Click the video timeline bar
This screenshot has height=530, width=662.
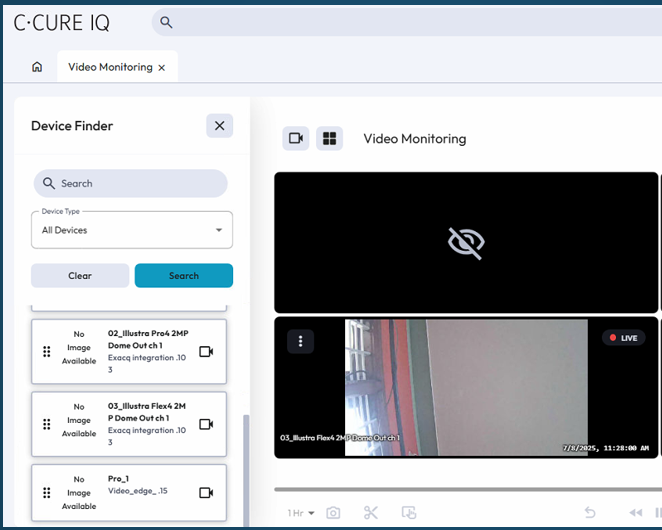(466, 490)
